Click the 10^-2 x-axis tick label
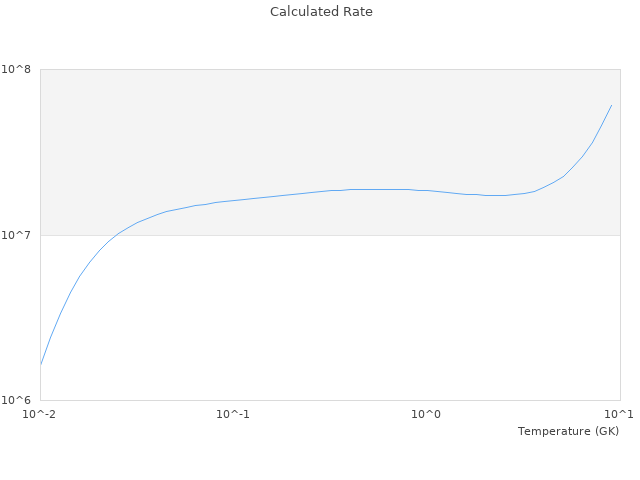Screen dimensions: 640x480 [40, 414]
